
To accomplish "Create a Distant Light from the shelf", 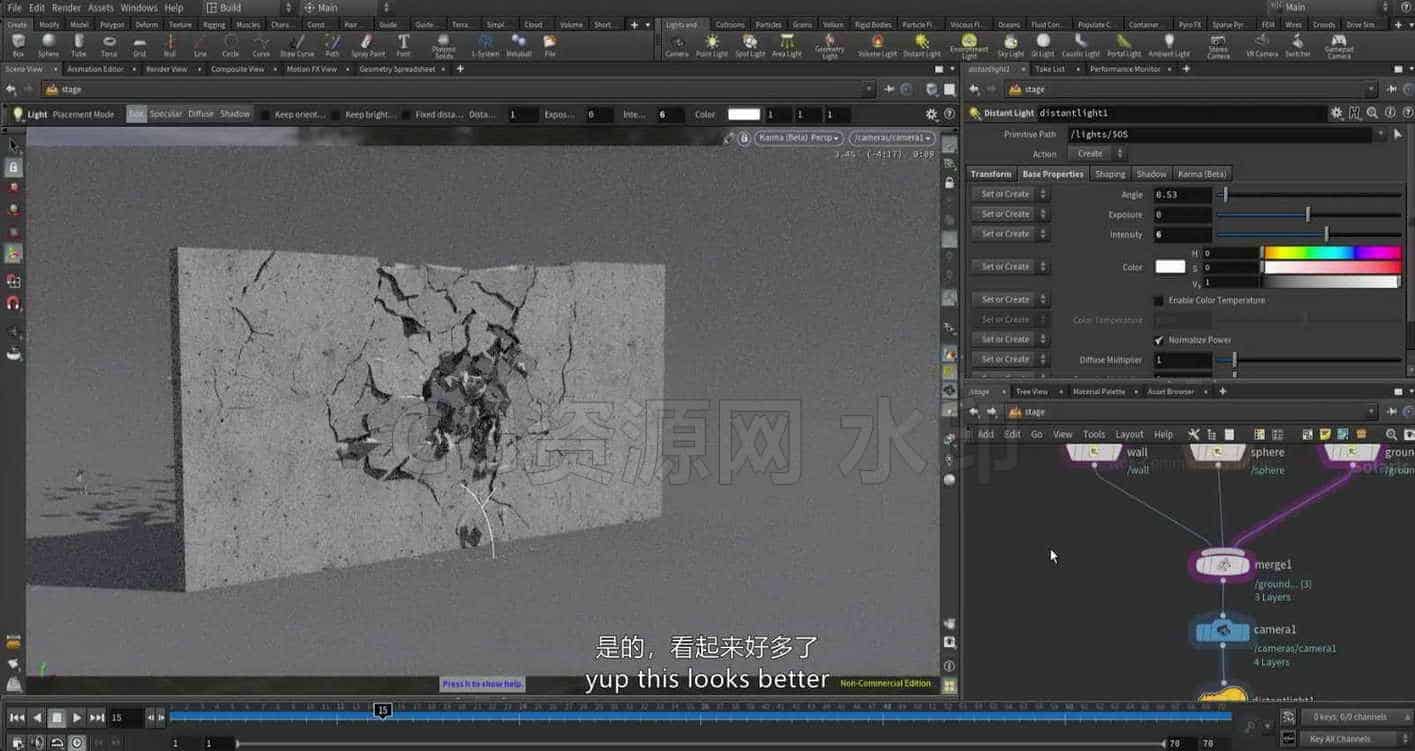I will click(x=921, y=45).
